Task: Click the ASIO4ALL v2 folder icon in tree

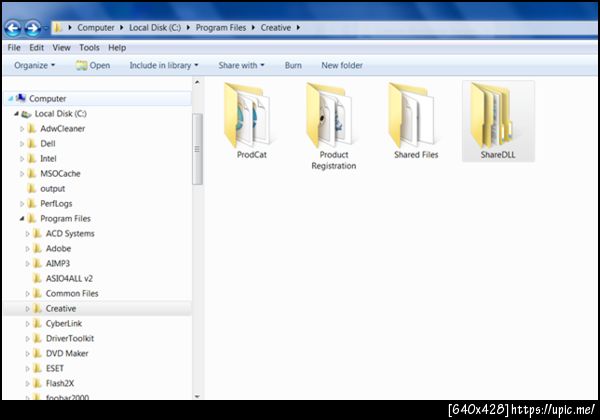Action: pyautogui.click(x=38, y=278)
